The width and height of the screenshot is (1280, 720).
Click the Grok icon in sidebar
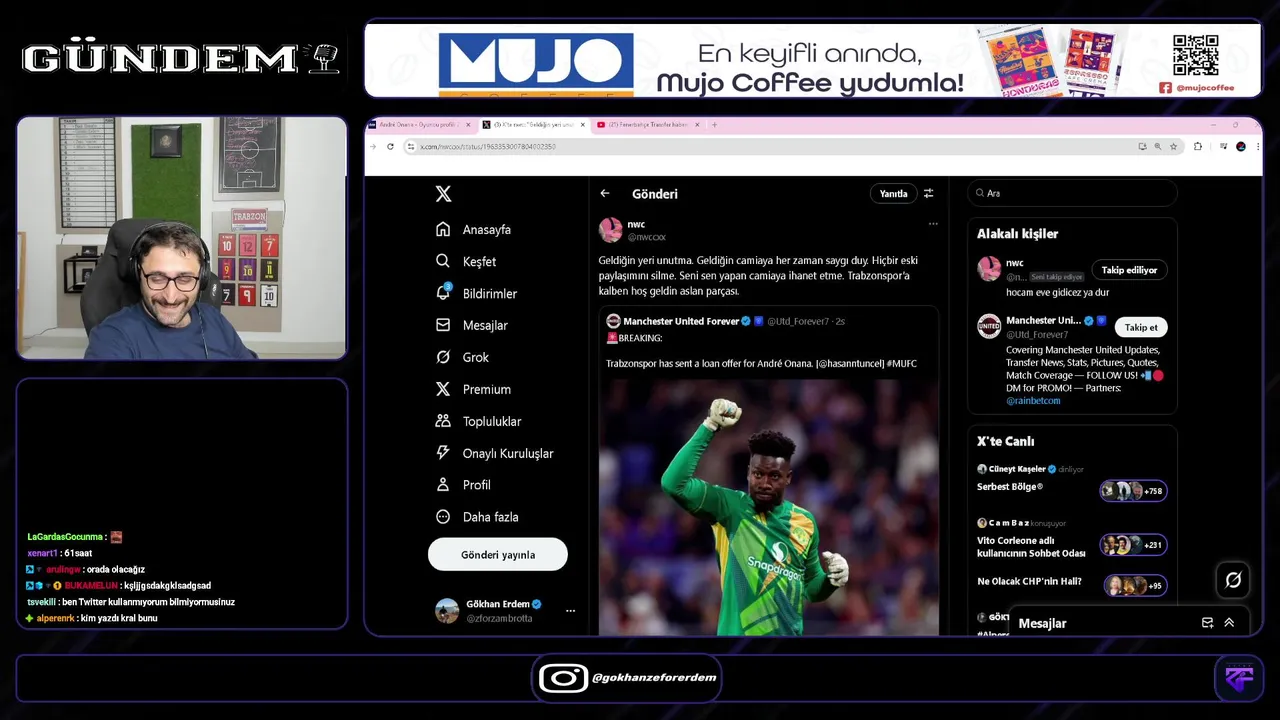(443, 358)
